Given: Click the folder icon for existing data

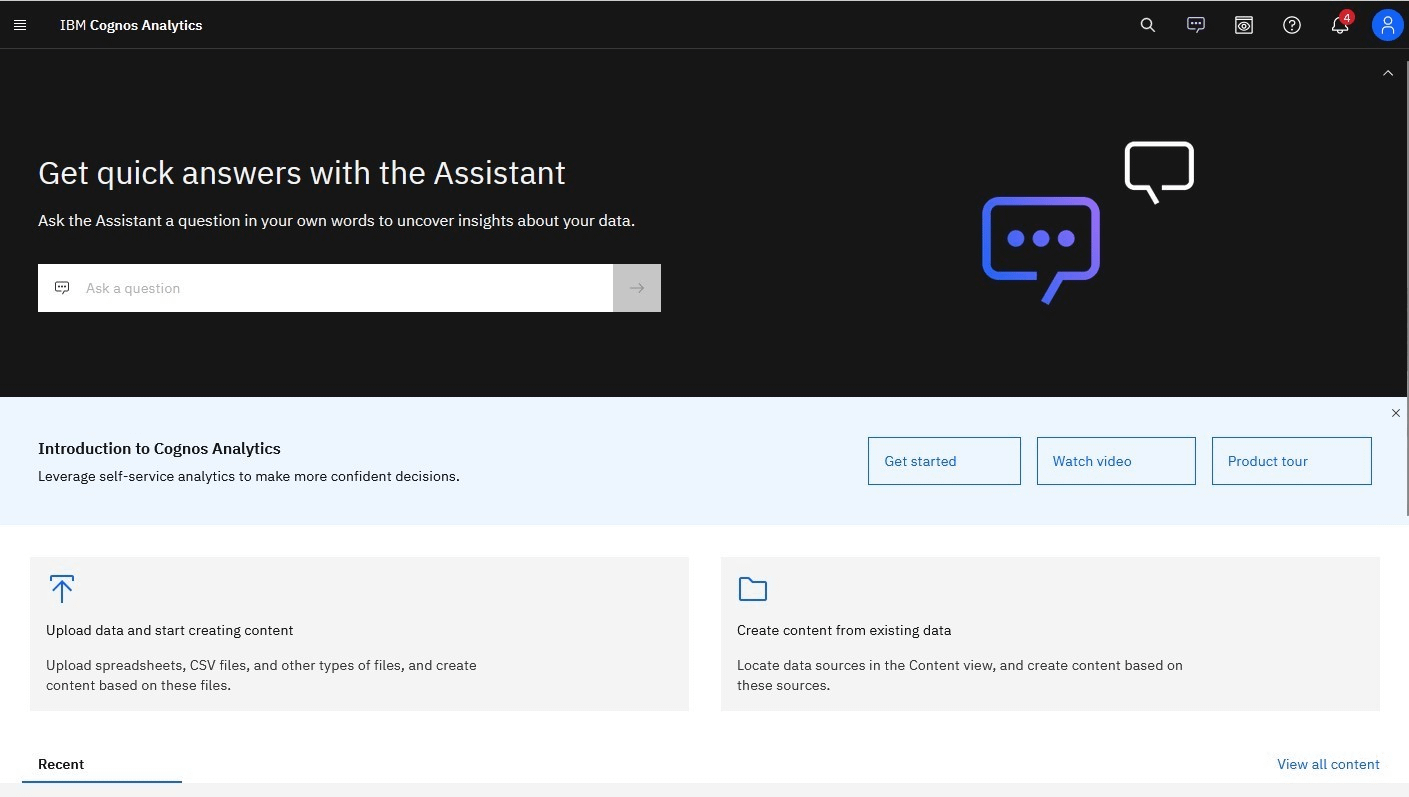Looking at the screenshot, I should (x=752, y=589).
